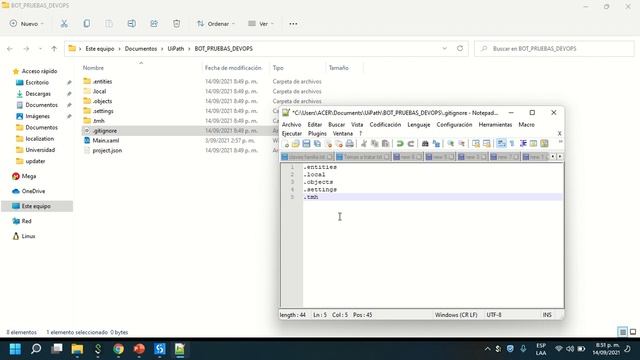Expand the chevron after UiPath in breadcrumb

pos(189,49)
